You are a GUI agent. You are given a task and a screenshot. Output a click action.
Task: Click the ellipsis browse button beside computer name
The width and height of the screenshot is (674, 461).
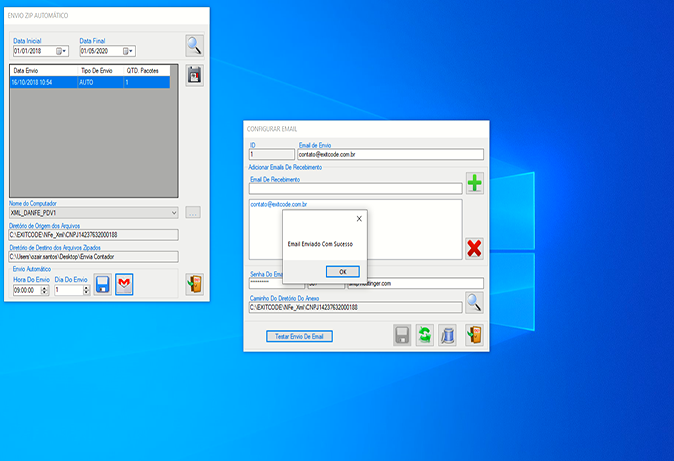(193, 212)
